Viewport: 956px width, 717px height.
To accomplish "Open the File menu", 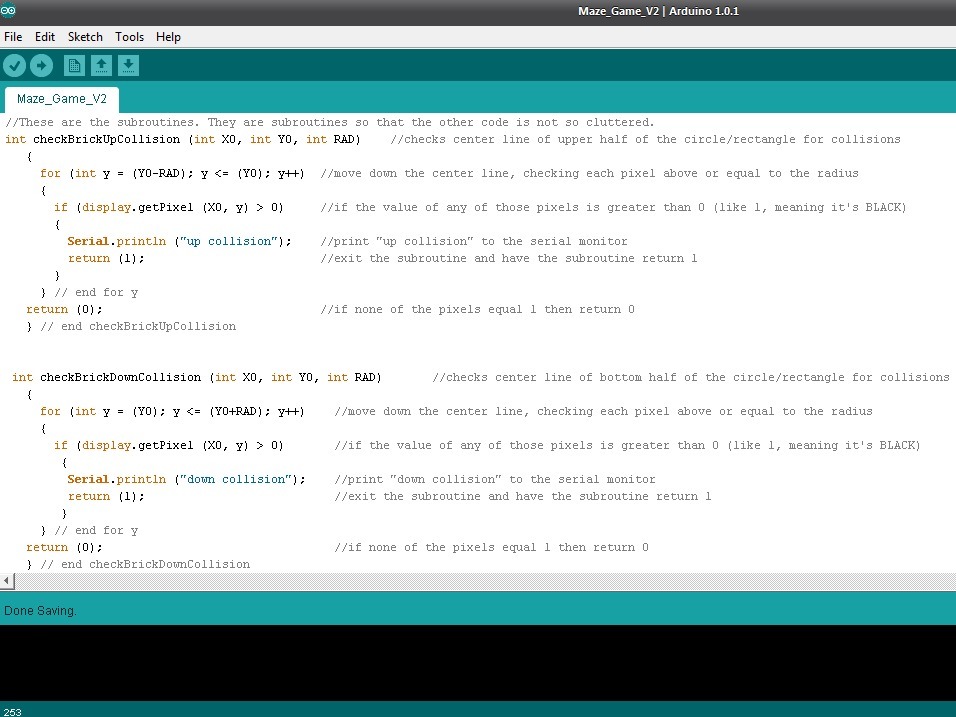I will pos(13,37).
